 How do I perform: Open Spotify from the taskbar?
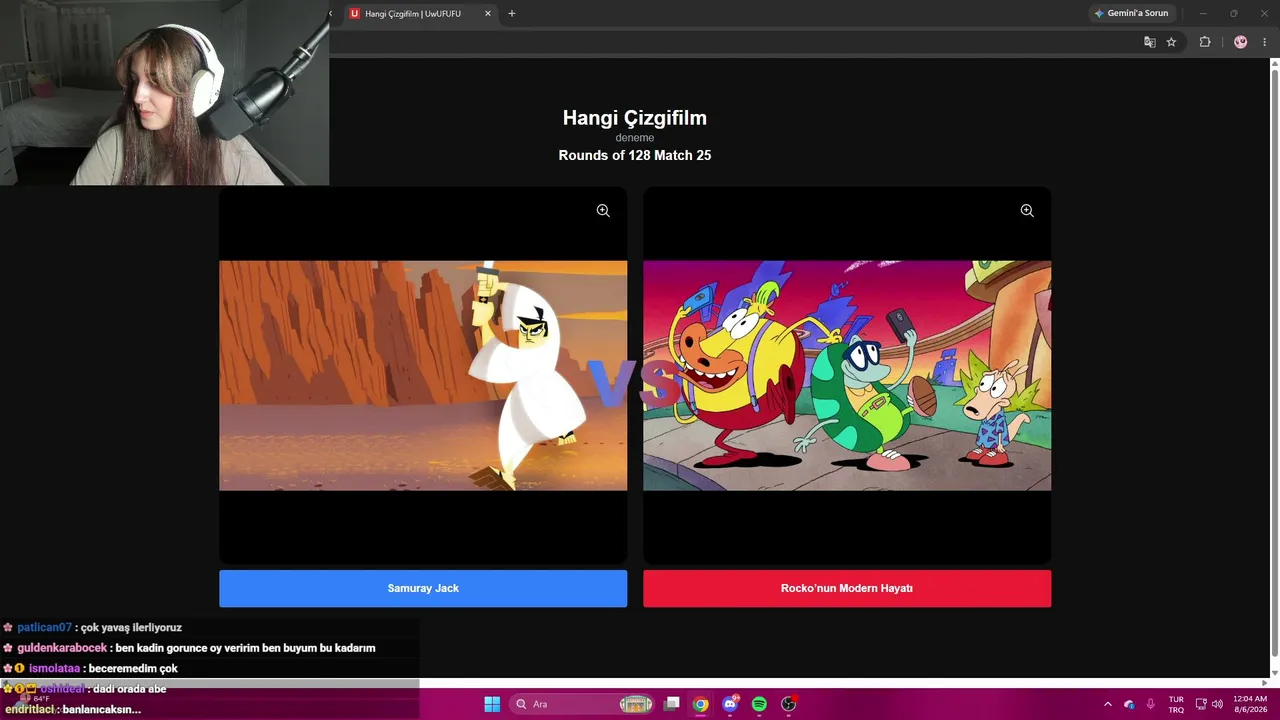(759, 704)
